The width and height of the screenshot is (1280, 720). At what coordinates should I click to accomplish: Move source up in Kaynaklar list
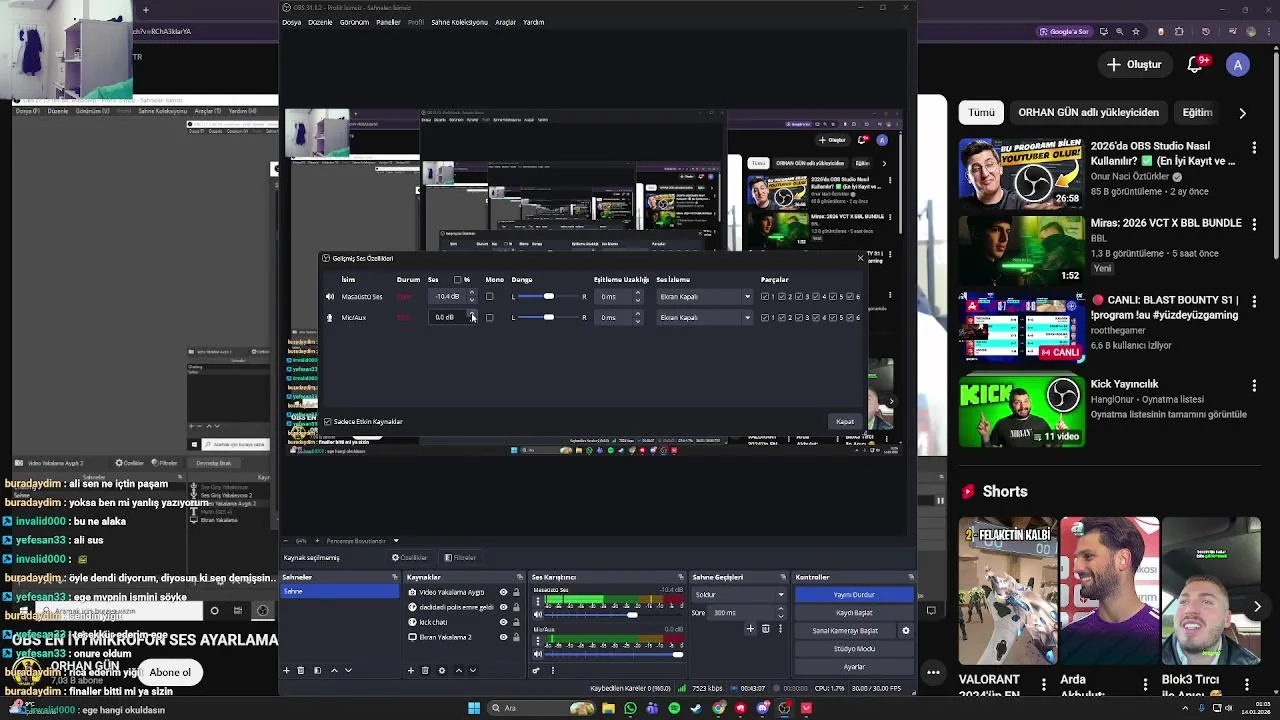(x=458, y=670)
